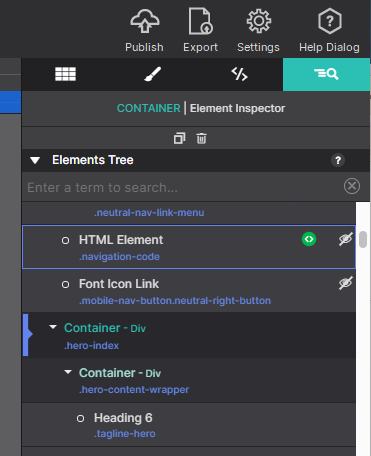Click the Publish cloud icon

click(x=144, y=21)
